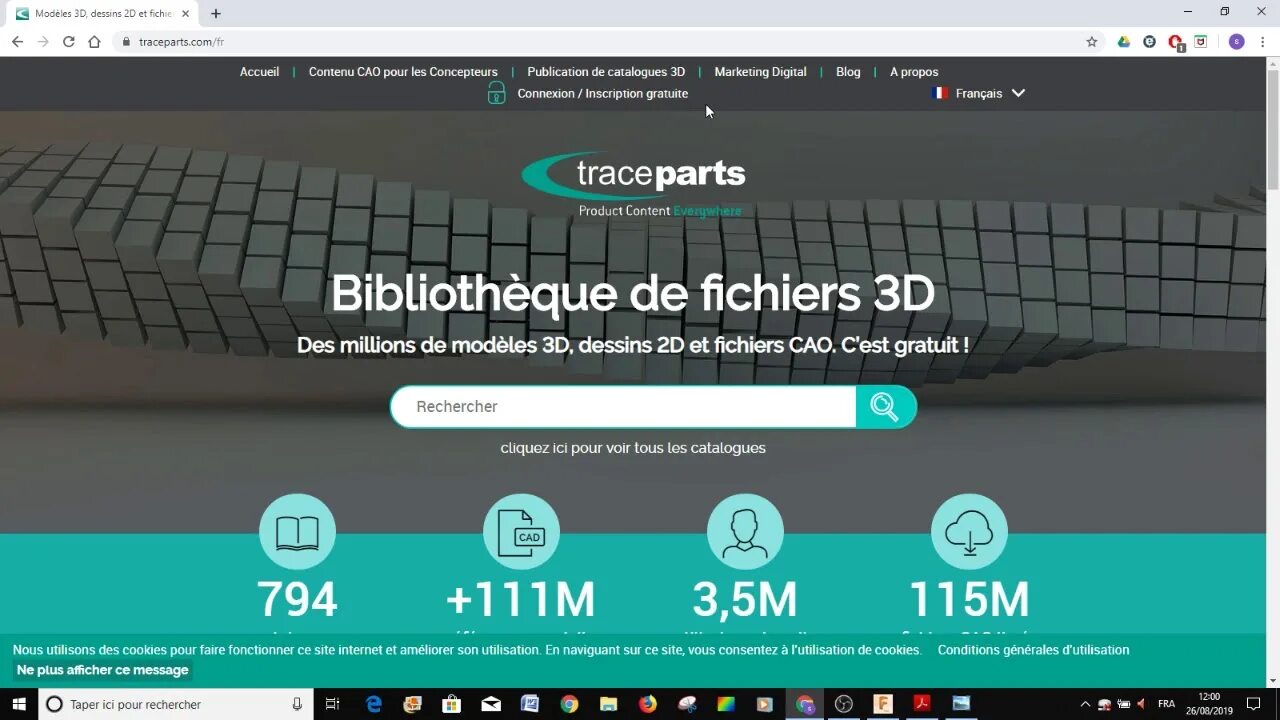The width and height of the screenshot is (1280, 720).
Task: Click the 3,5M statistic number
Action: 745,600
